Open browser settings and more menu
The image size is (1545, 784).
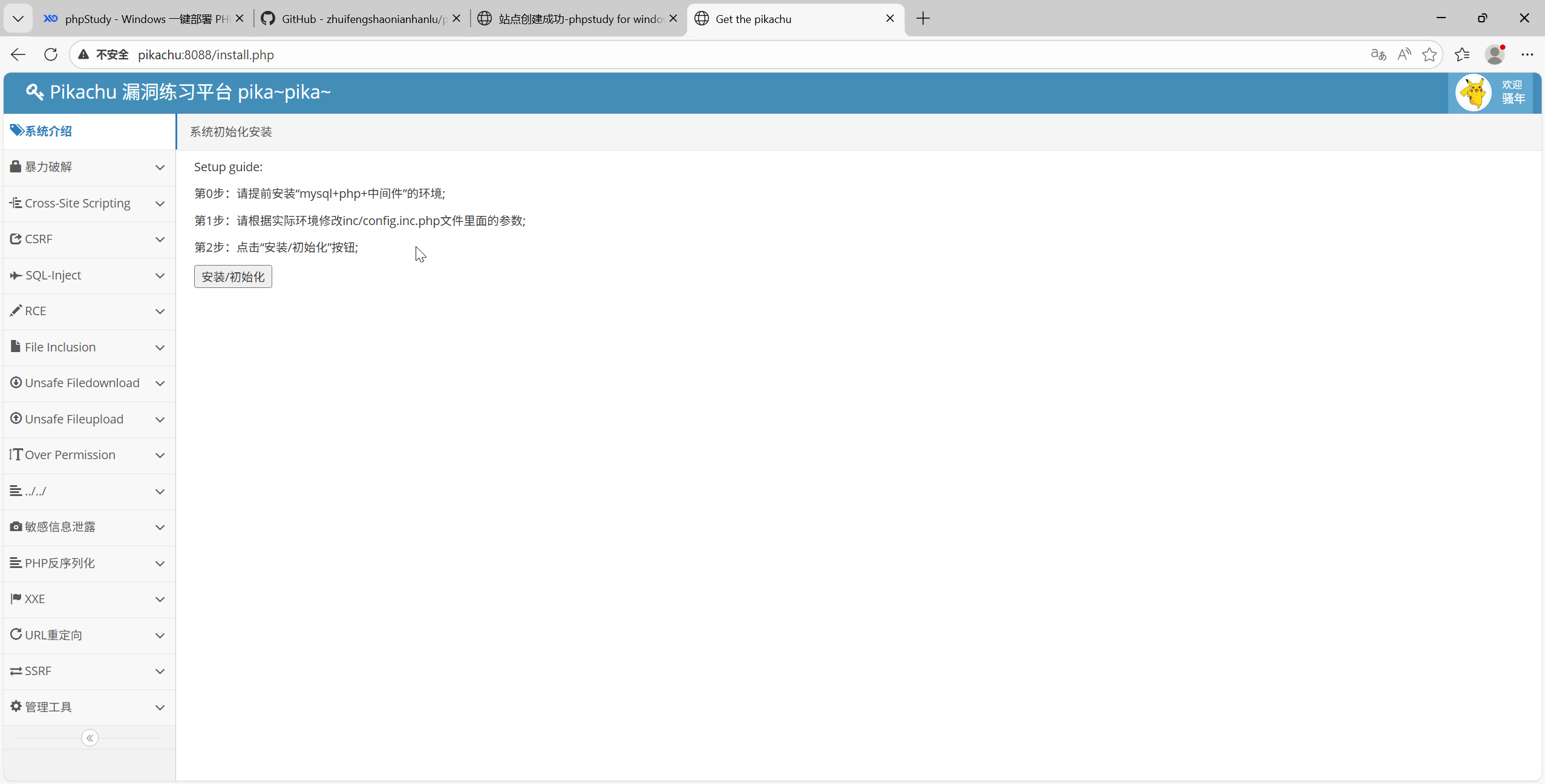point(1527,54)
